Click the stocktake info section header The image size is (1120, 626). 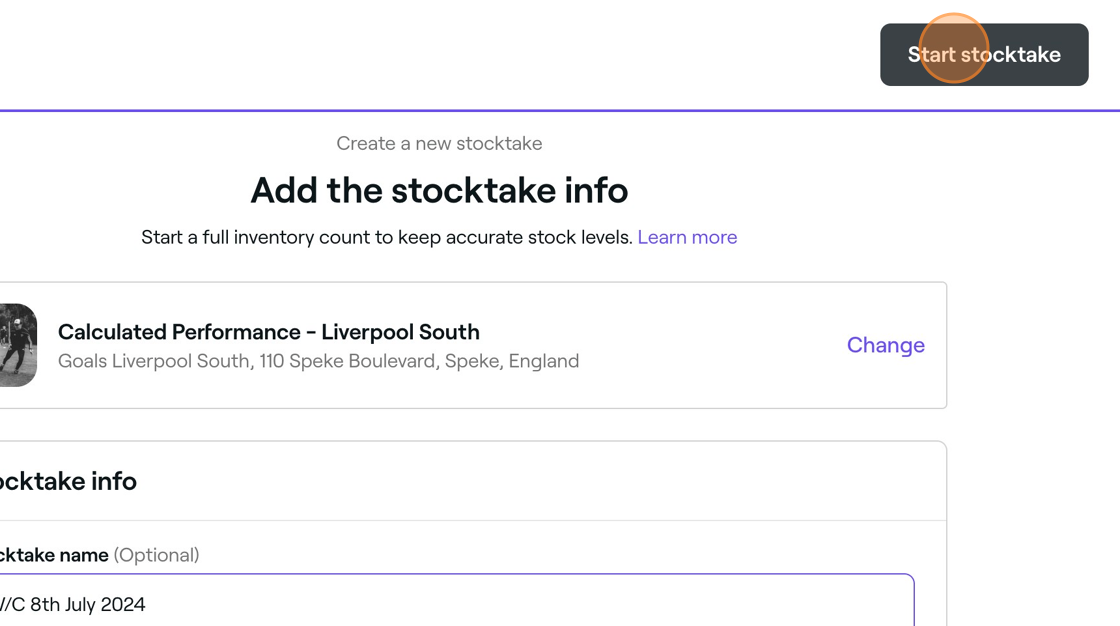[68, 481]
